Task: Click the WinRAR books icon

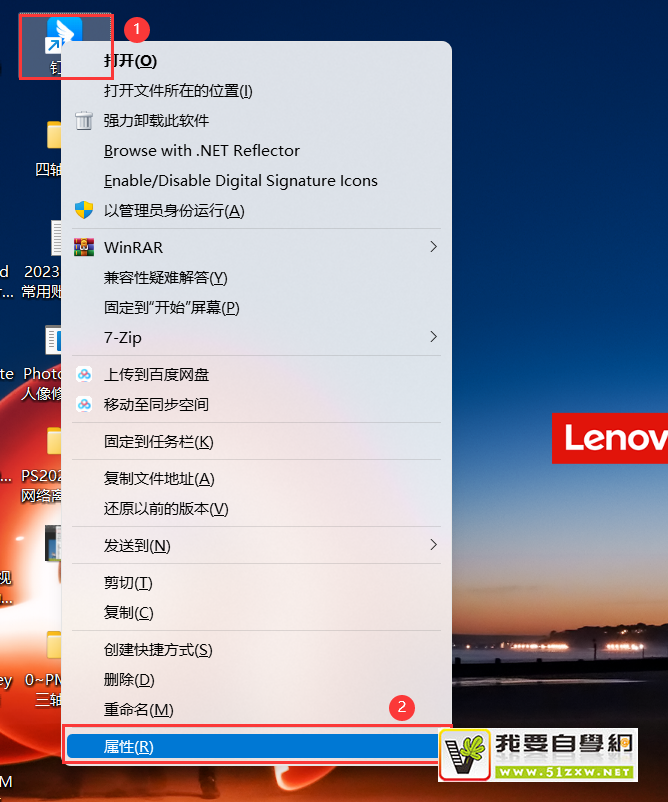Action: click(84, 247)
